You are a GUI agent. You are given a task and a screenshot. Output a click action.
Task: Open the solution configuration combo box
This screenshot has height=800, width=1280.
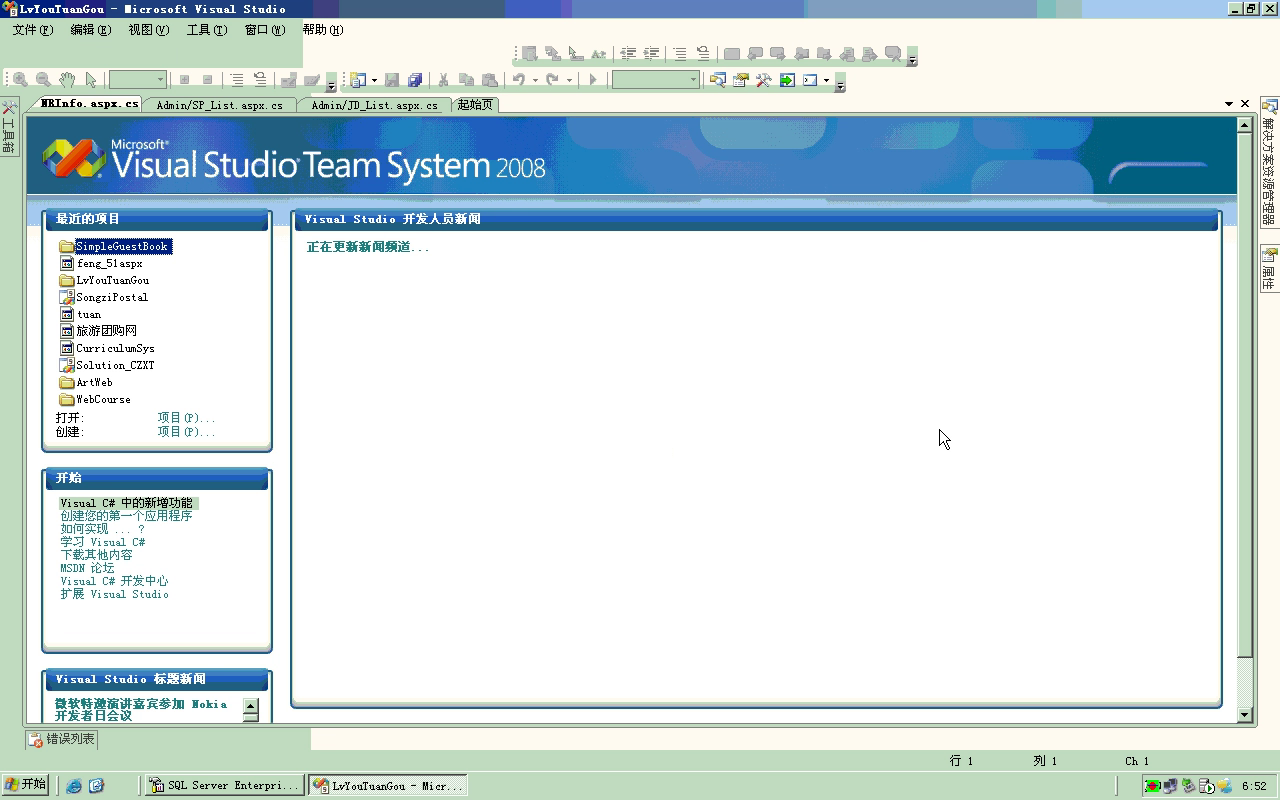[x=656, y=80]
